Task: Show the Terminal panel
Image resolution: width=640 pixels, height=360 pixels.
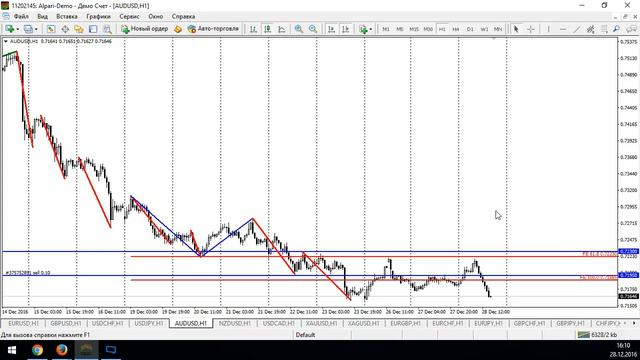Action: click(93, 29)
